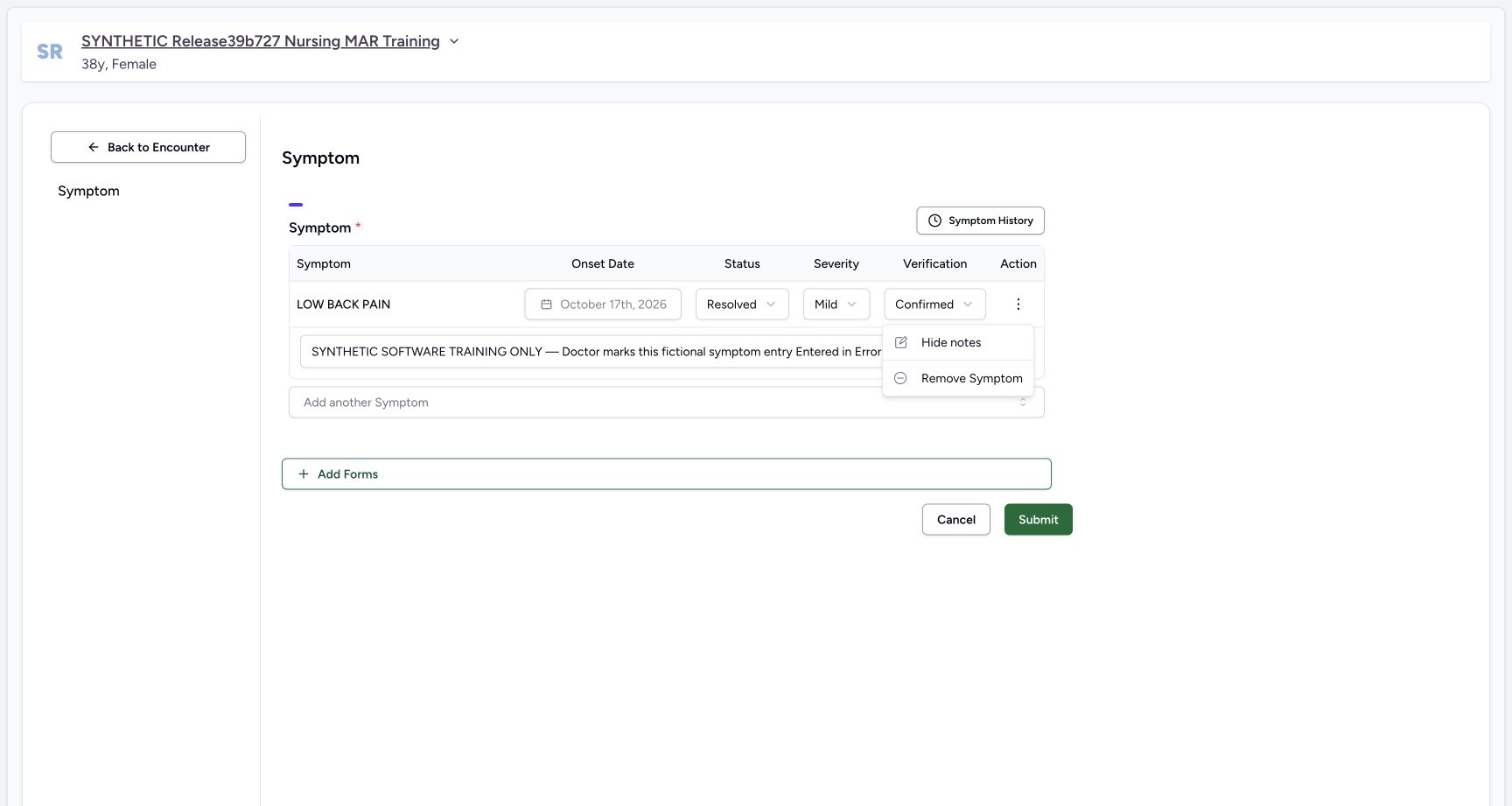Click the 38y, Female patient details text
The width and height of the screenshot is (1512, 806).
[x=119, y=64]
